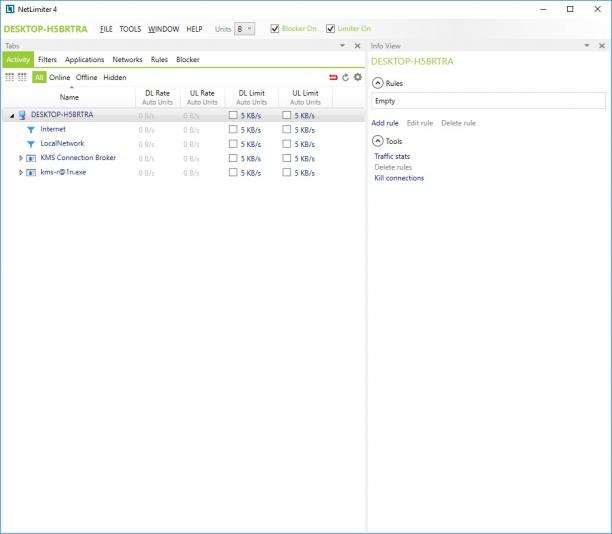Click the UL Rate column header

click(202, 97)
